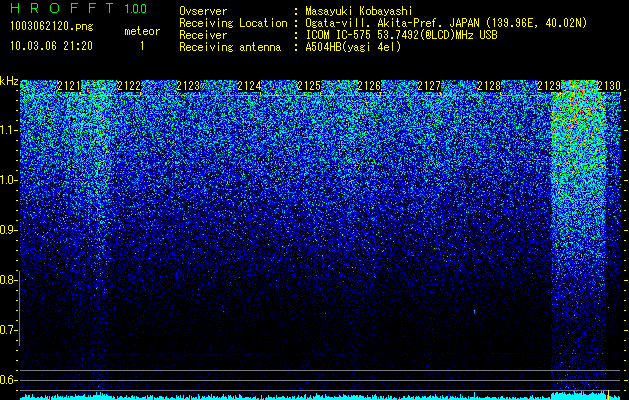
Task: Click the 0.9 kHz axis label
Action: tap(9, 230)
